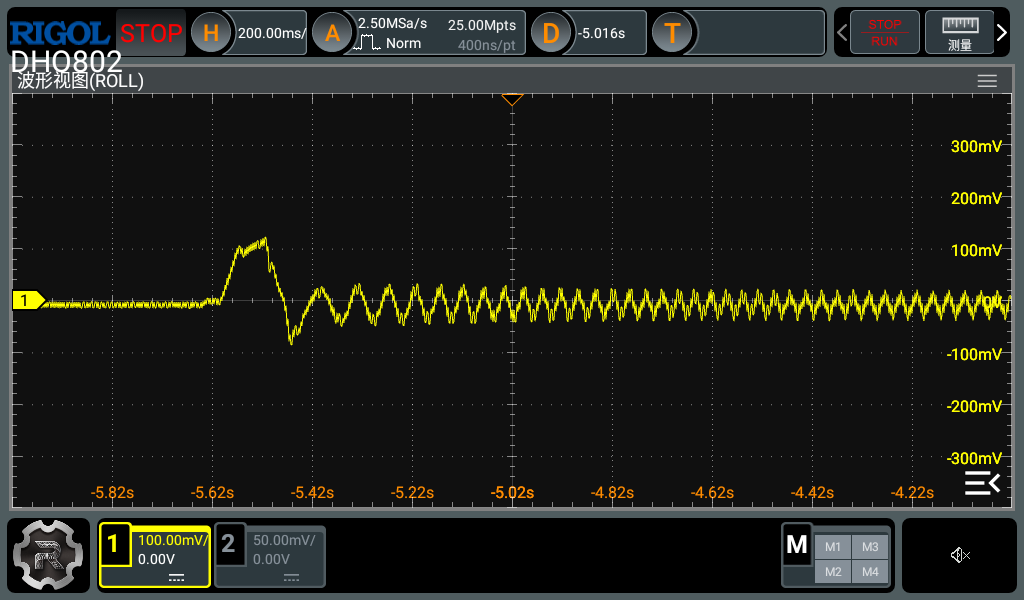The height and width of the screenshot is (600, 1024).
Task: Click the red STOP status button
Action: (x=151, y=33)
